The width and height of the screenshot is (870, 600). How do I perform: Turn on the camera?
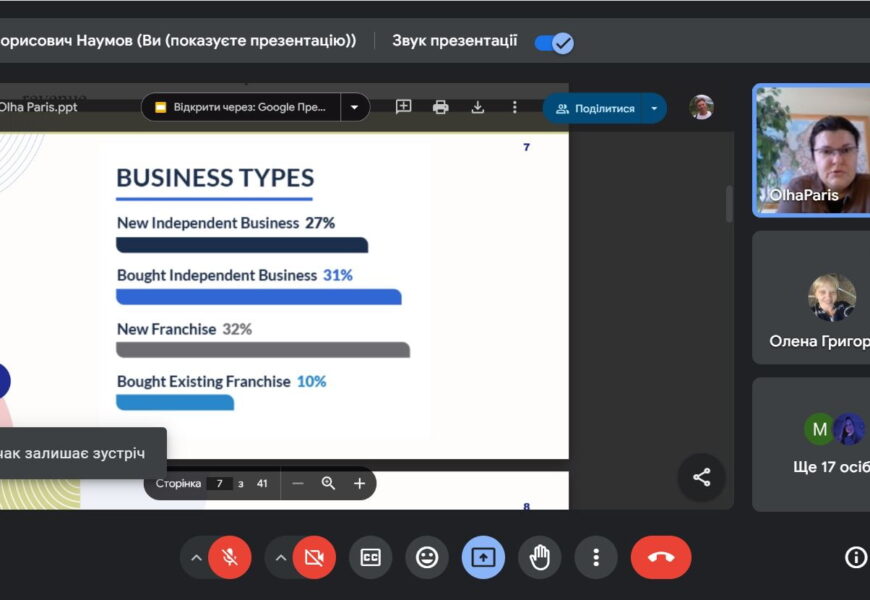coord(314,558)
